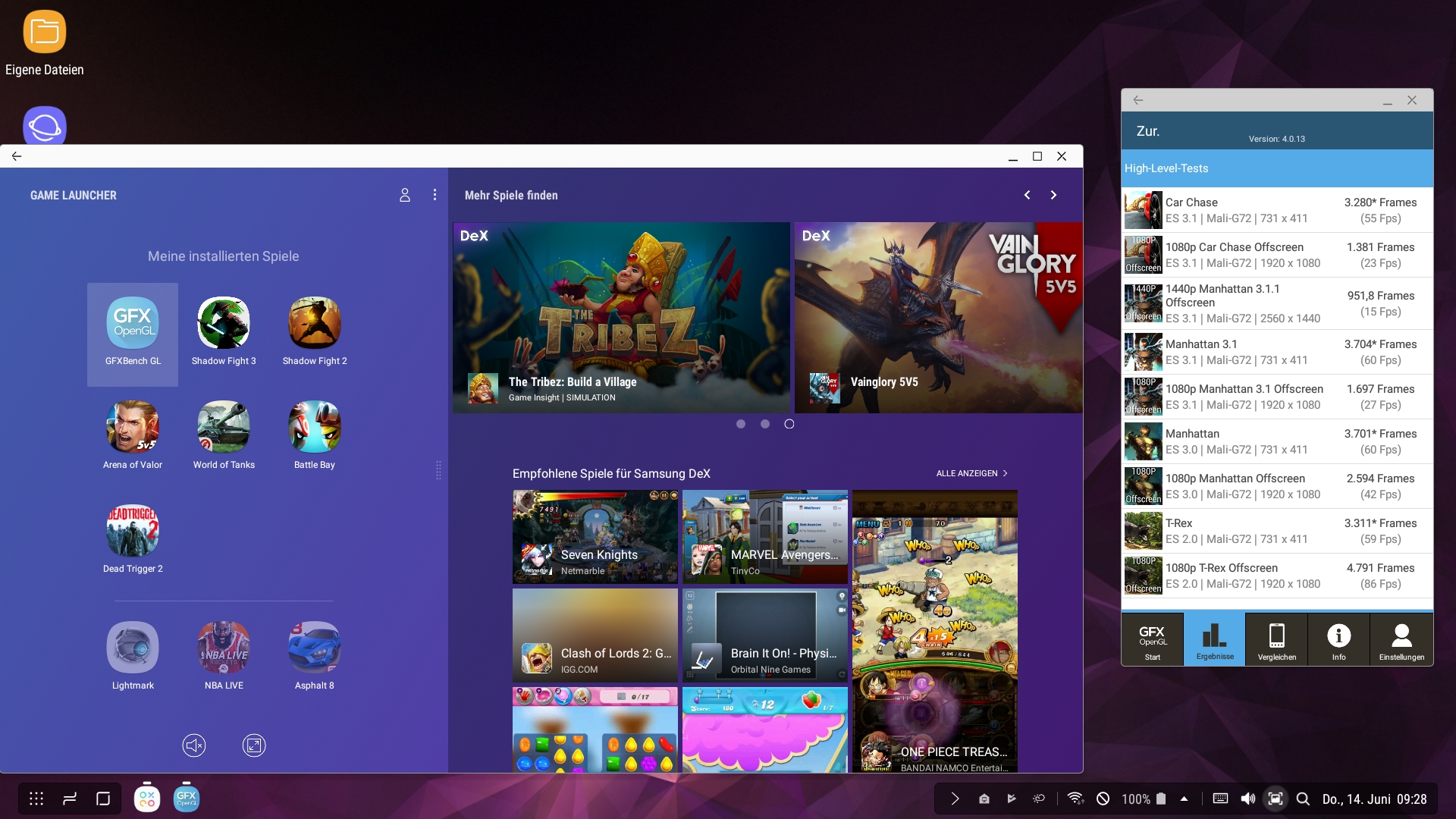Open the Game Launcher profile icon

point(405,195)
